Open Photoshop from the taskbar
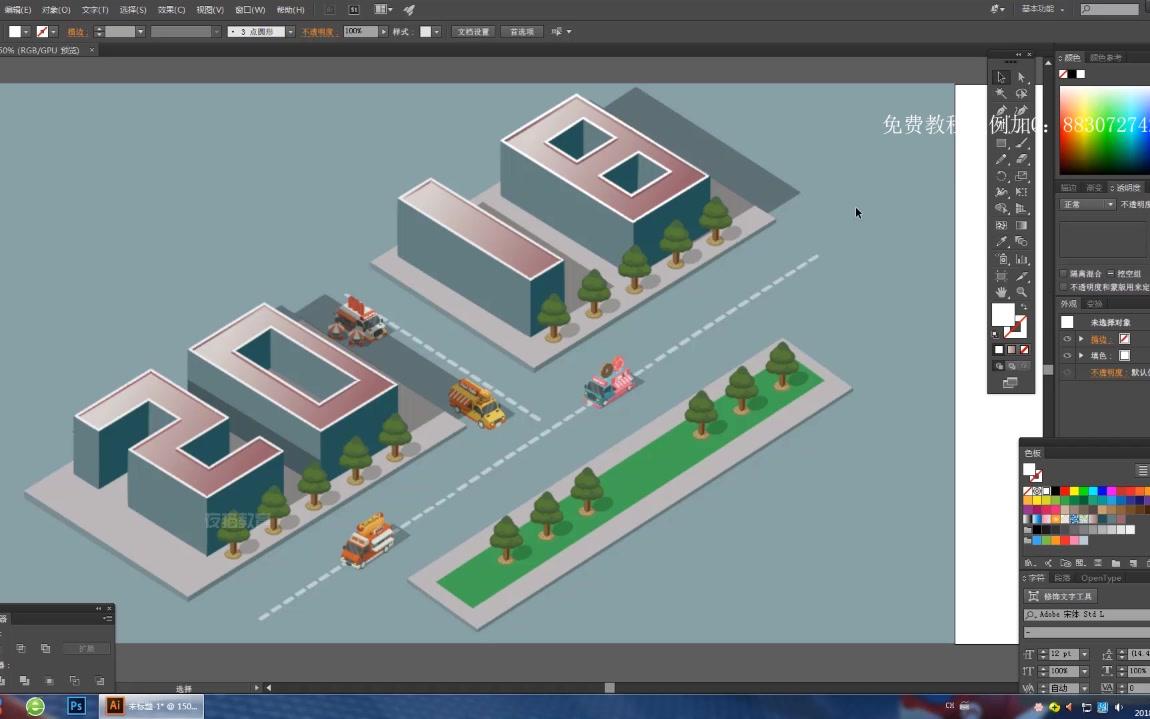The width and height of the screenshot is (1150, 719). [76, 706]
